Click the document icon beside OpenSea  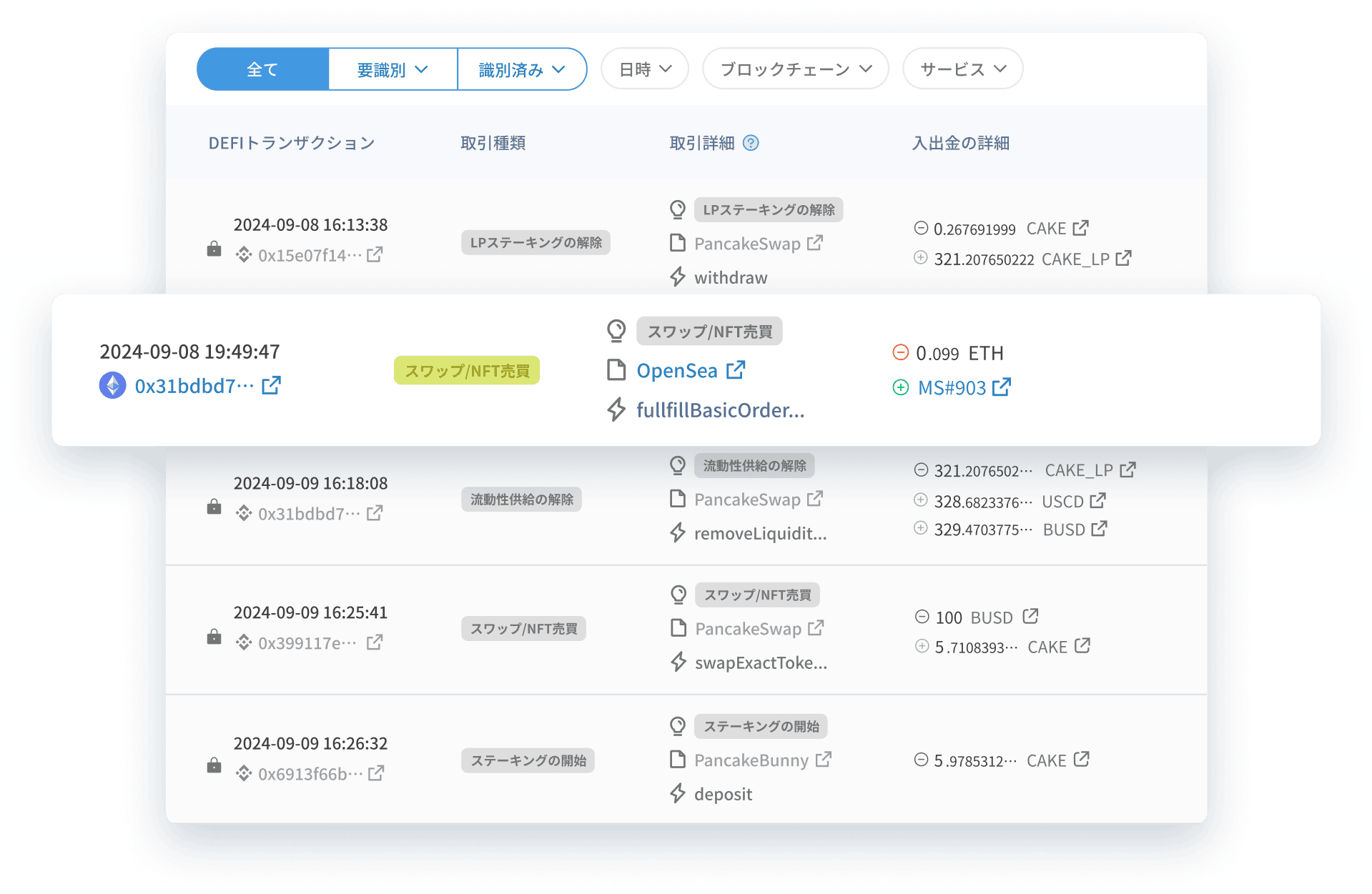tap(616, 370)
